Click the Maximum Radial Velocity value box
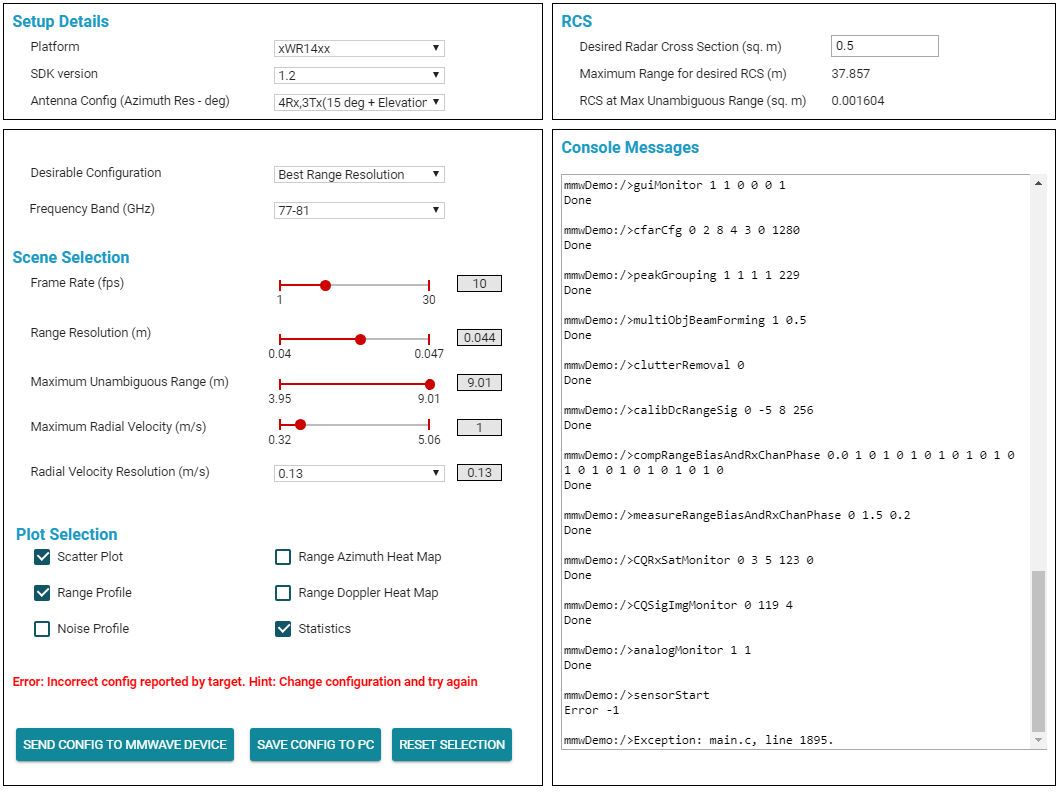1061x792 pixels. pyautogui.click(x=479, y=427)
